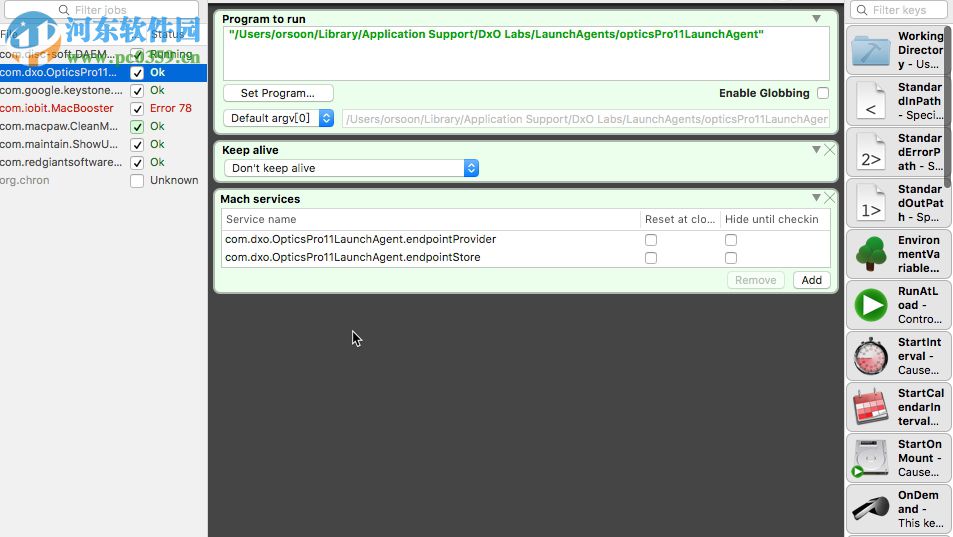This screenshot has width=953, height=537.
Task: Click the Unknown status text
Action: click(174, 180)
